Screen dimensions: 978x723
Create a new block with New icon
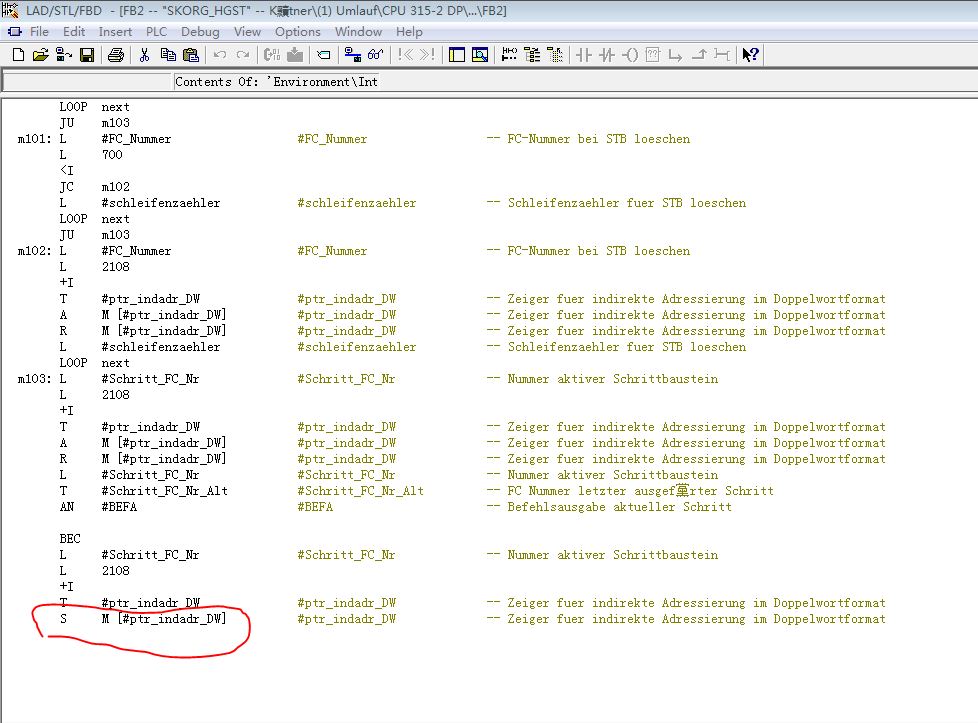tap(18, 55)
